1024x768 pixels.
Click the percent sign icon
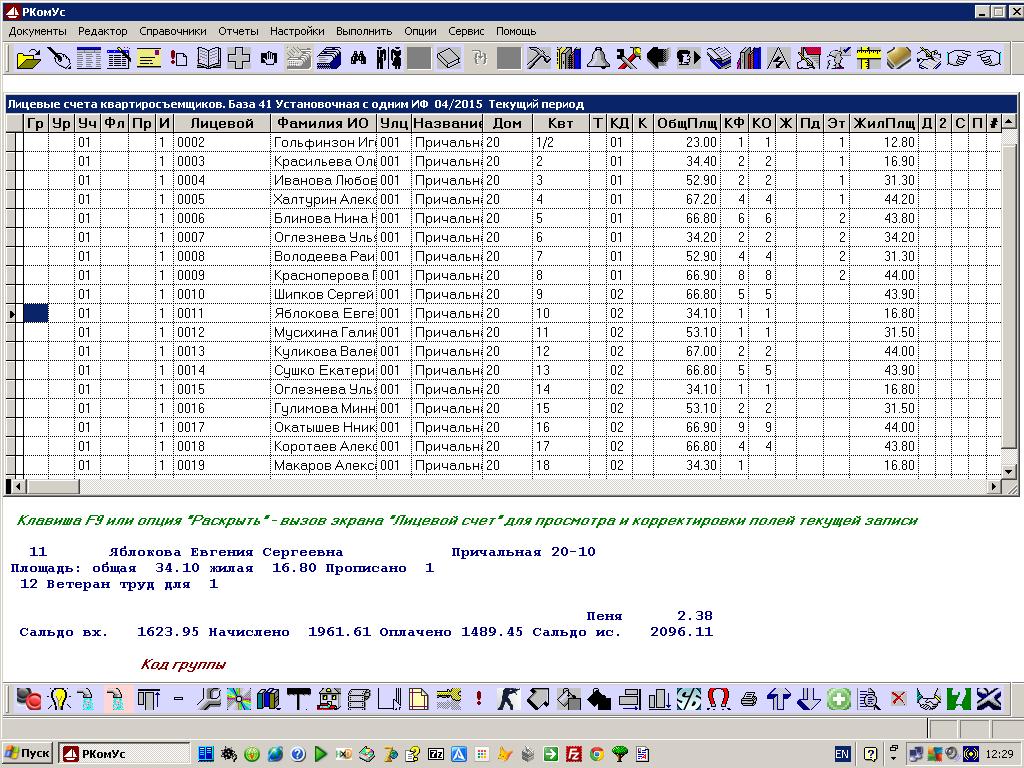(x=688, y=698)
